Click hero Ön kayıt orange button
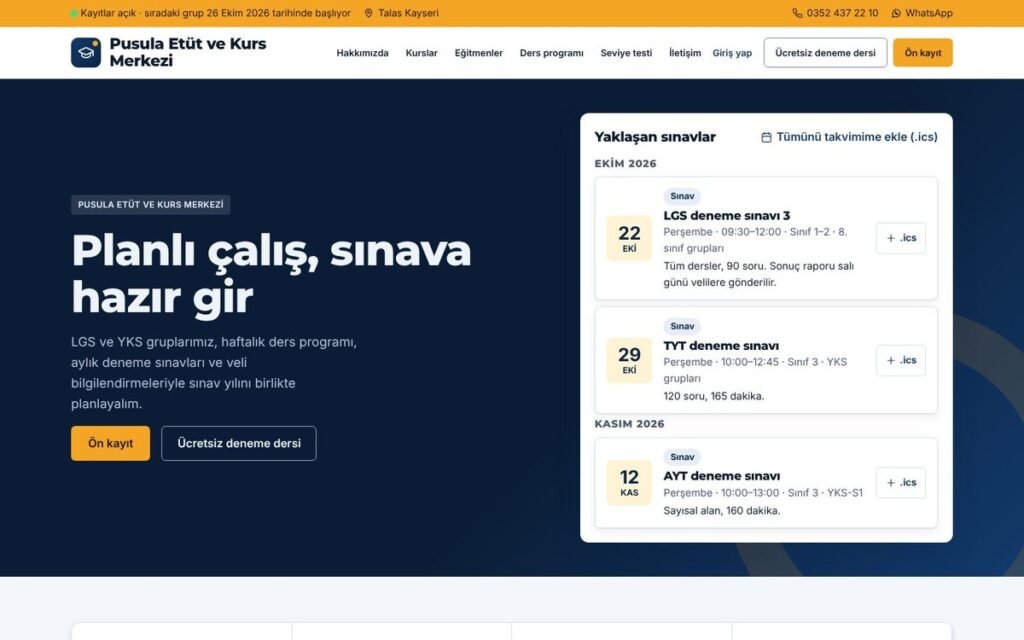This screenshot has width=1024, height=640. (110, 443)
